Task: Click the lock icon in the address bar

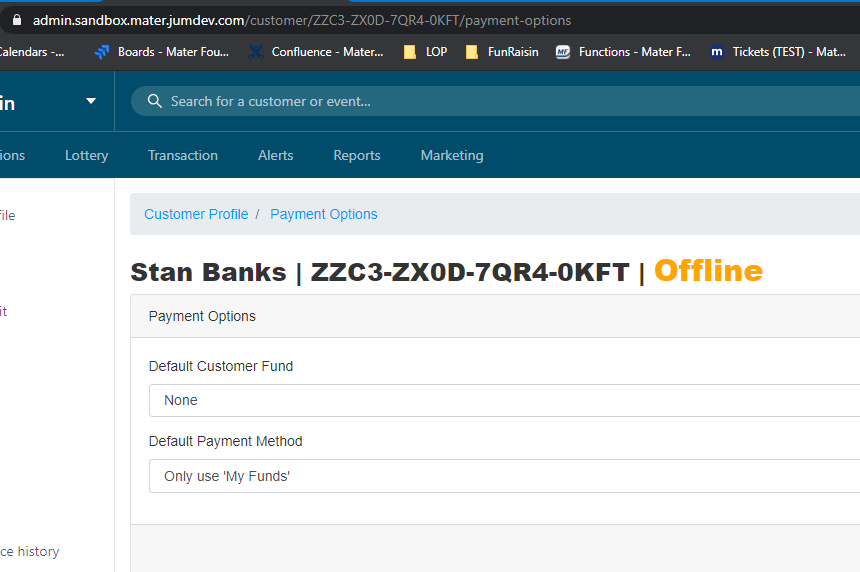Action: pos(16,20)
